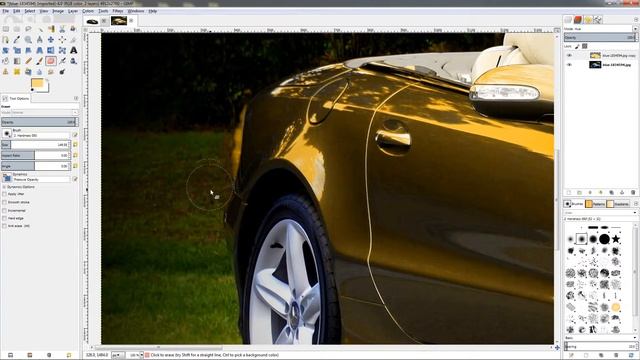Open Layers dock tab configuration menu
Viewport: 640px width, 360px height.
click(636, 20)
